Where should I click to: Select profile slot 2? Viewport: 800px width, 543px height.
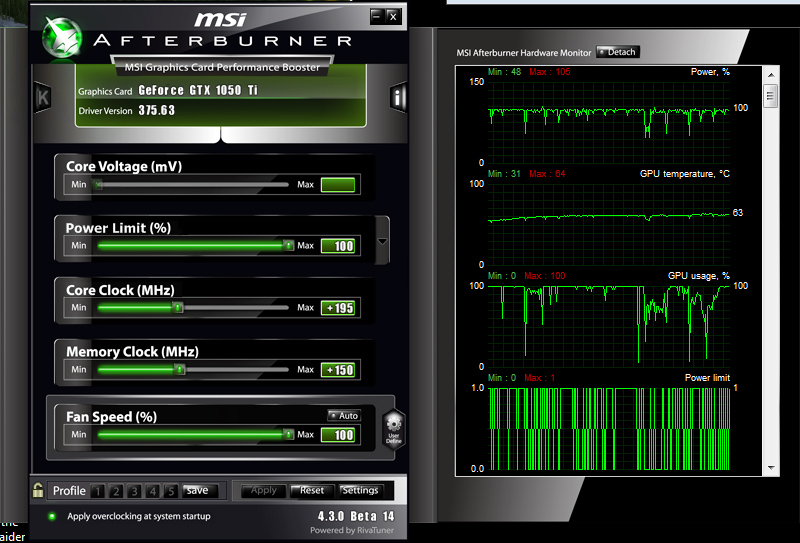click(116, 491)
